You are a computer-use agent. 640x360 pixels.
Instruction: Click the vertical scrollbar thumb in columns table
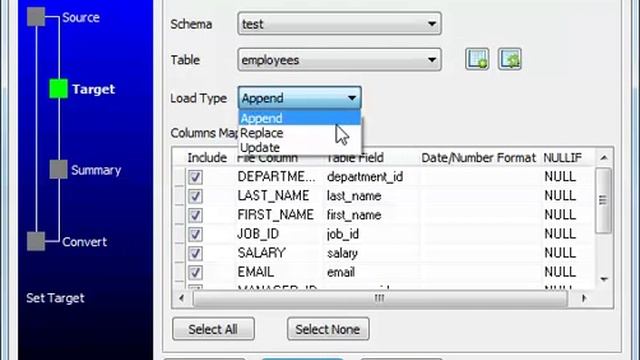[x=604, y=200]
